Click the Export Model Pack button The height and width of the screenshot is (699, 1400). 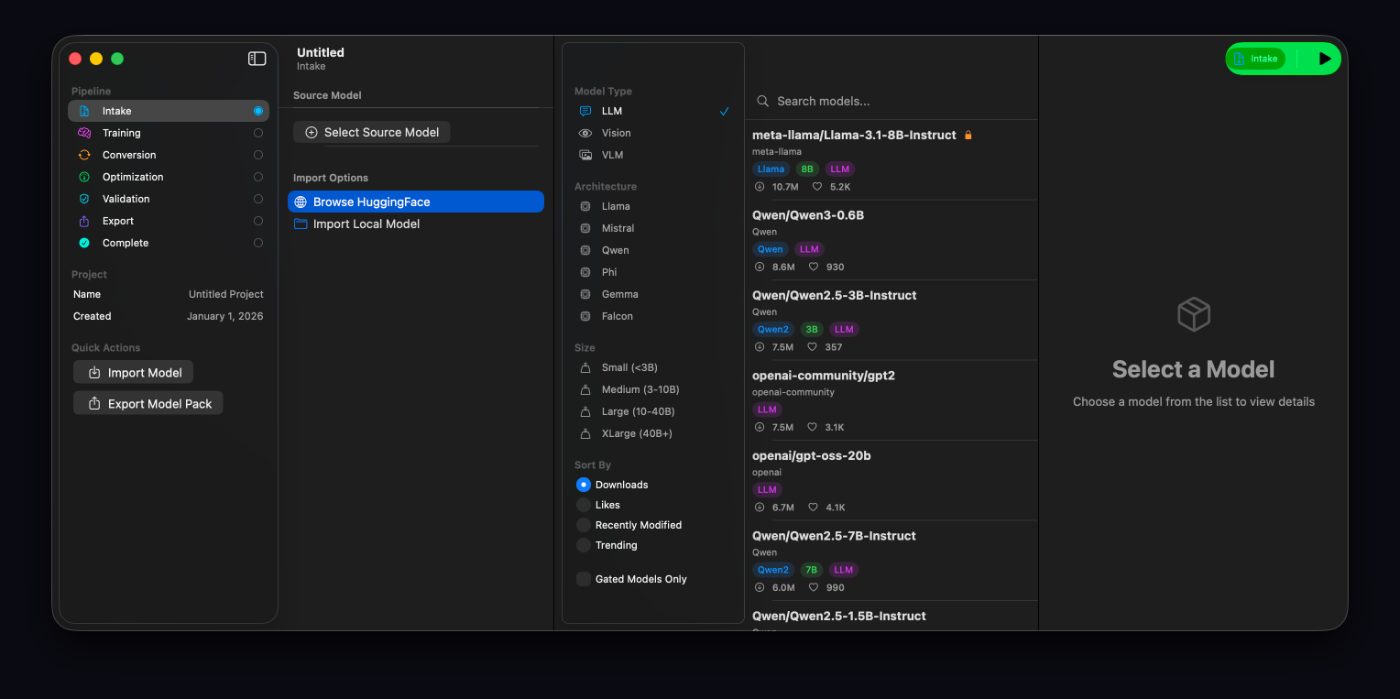pos(148,403)
